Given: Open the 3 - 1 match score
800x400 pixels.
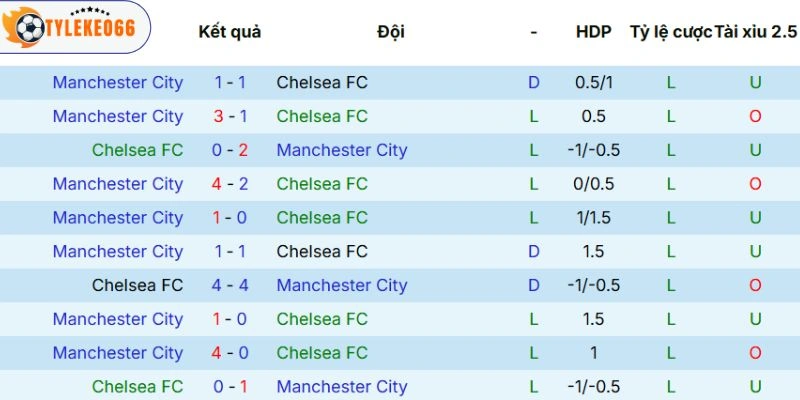Looking at the screenshot, I should [230, 116].
